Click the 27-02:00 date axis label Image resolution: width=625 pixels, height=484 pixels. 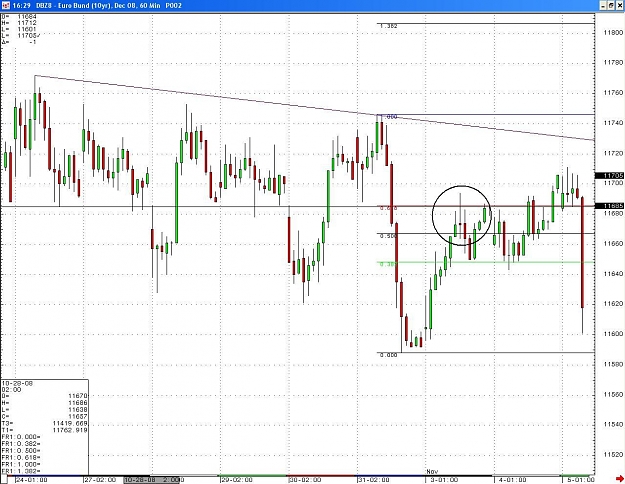coord(100,480)
